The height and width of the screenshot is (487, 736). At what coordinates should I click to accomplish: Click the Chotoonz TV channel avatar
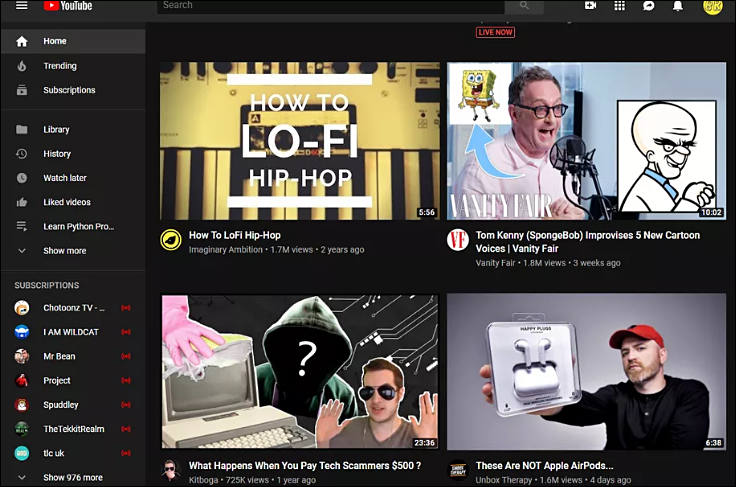tap(22, 308)
